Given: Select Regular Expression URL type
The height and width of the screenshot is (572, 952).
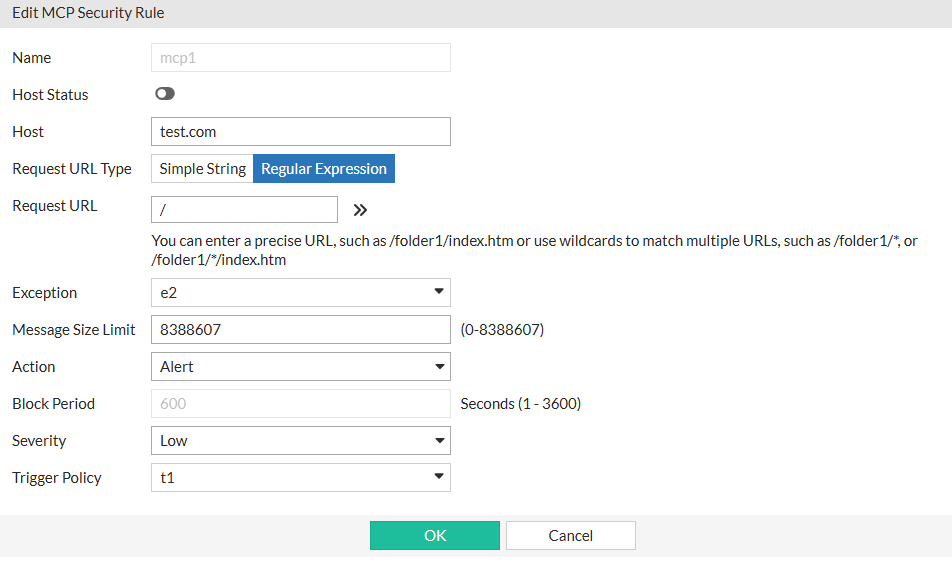Looking at the screenshot, I should 324,169.
